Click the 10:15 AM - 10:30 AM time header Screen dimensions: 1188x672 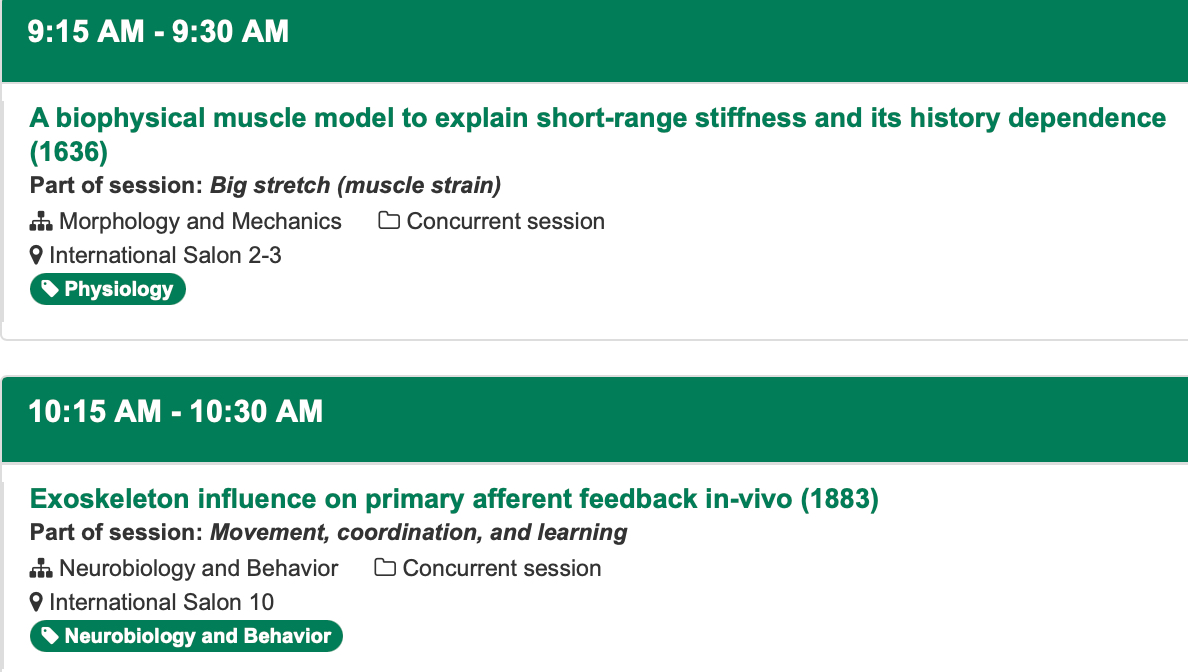176,411
